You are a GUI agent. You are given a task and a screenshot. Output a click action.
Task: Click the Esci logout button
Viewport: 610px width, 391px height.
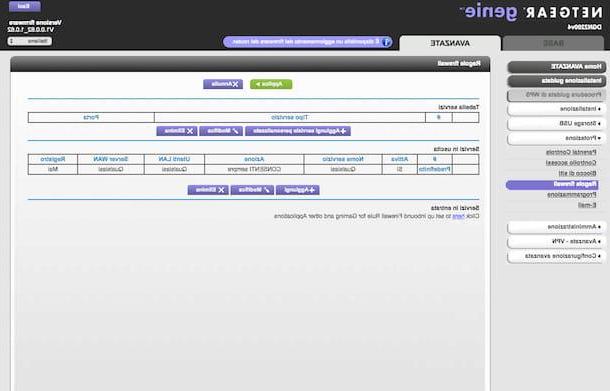(24, 6)
